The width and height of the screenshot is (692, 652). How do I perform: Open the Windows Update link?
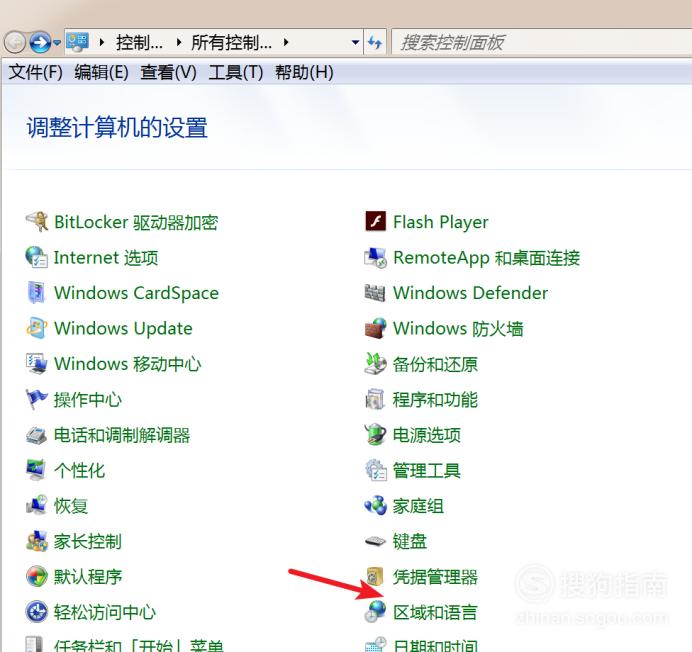point(123,328)
